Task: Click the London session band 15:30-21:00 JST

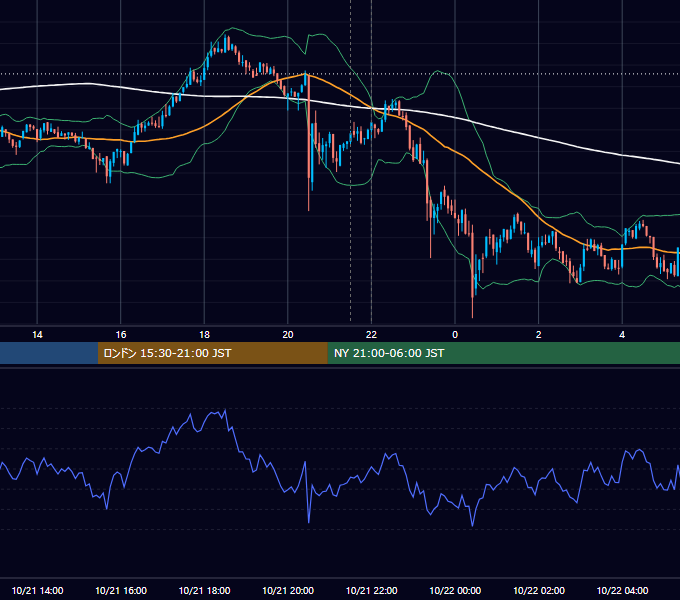Action: pos(212,353)
